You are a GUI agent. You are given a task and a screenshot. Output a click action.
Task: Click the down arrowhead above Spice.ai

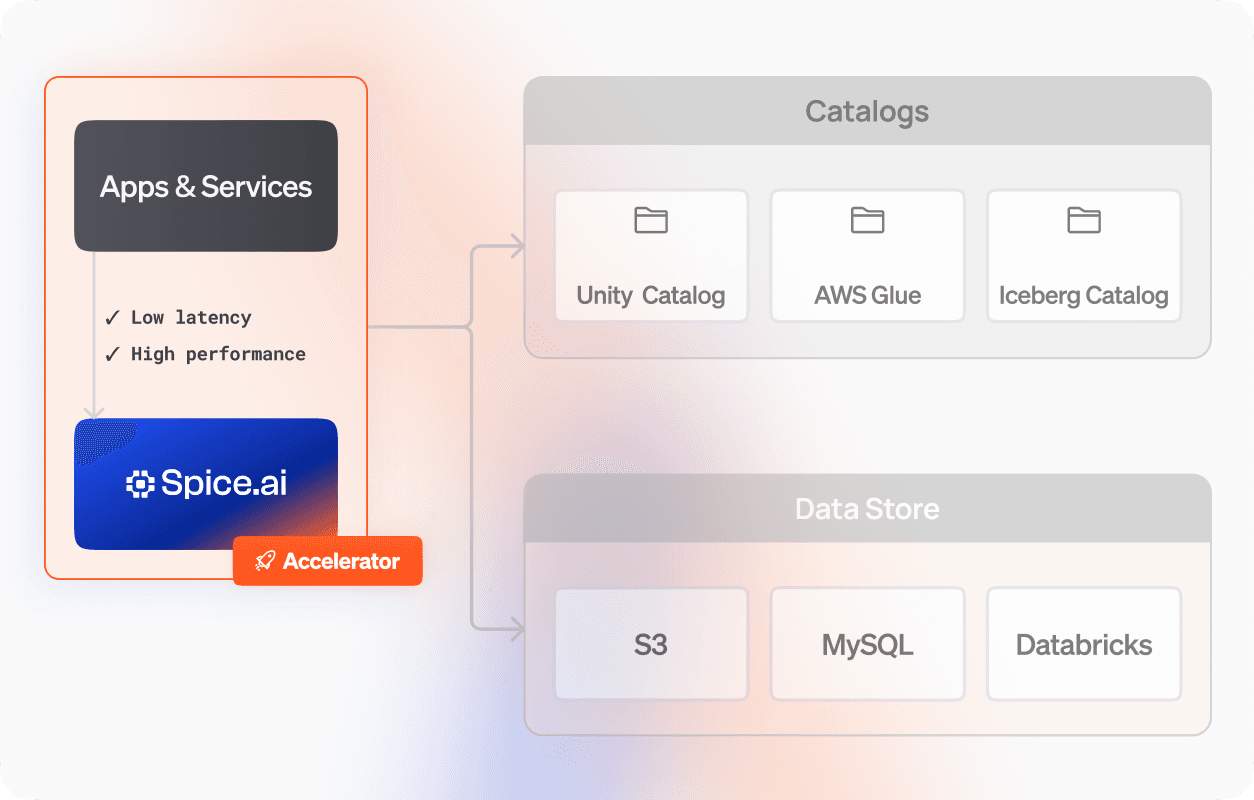click(94, 410)
